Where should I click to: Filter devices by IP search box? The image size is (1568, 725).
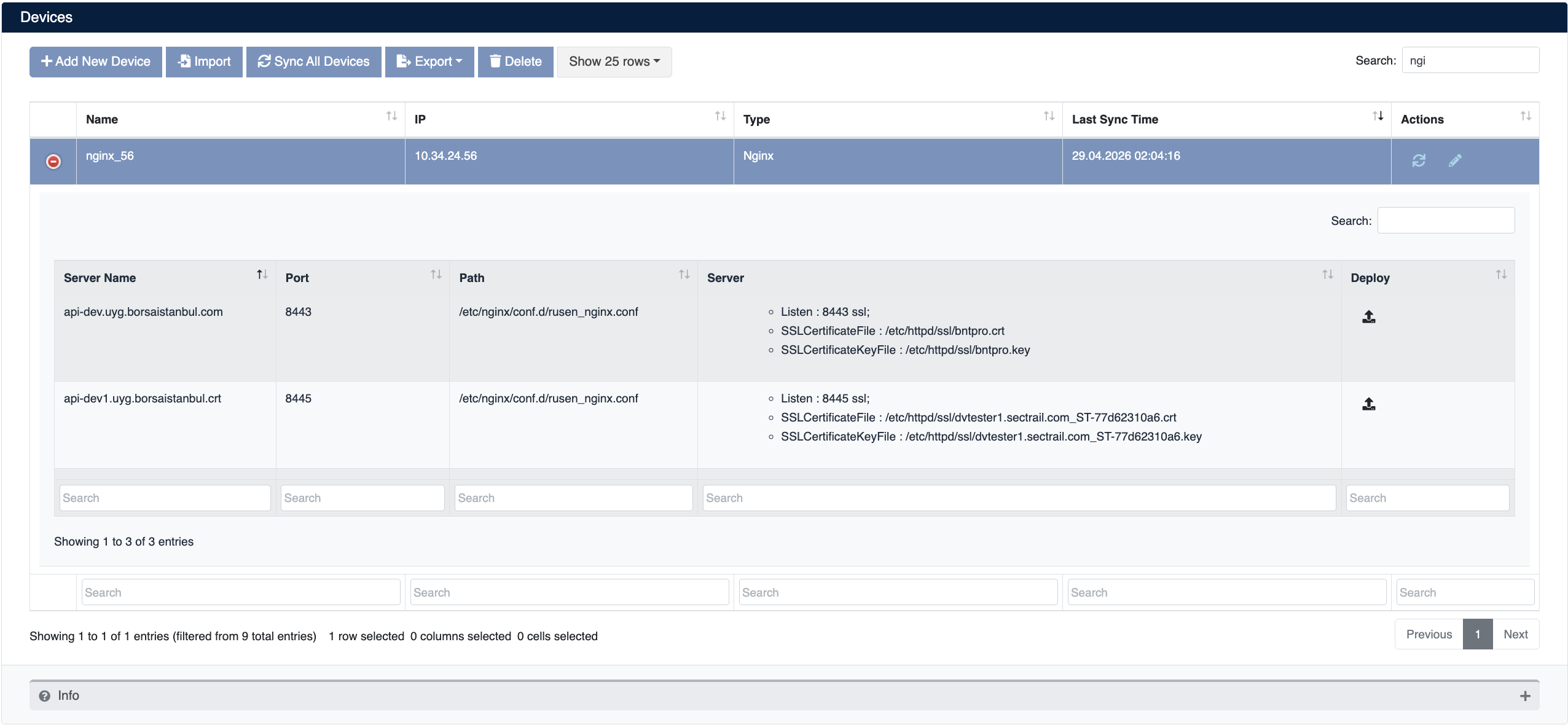tap(570, 593)
